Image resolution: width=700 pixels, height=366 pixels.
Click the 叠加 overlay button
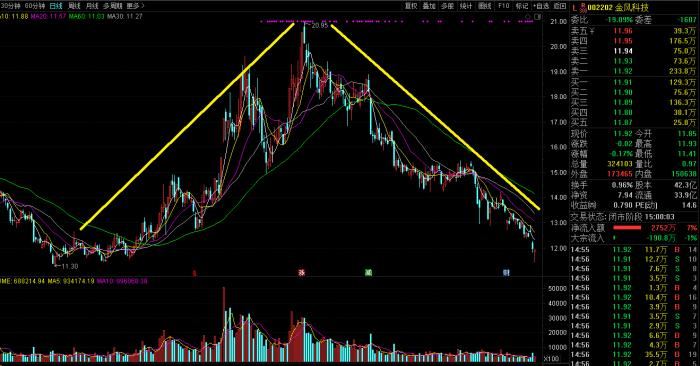(429, 6)
